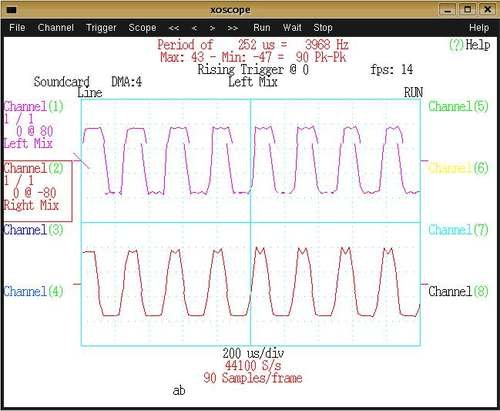Click the single < timebase button

[195, 28]
